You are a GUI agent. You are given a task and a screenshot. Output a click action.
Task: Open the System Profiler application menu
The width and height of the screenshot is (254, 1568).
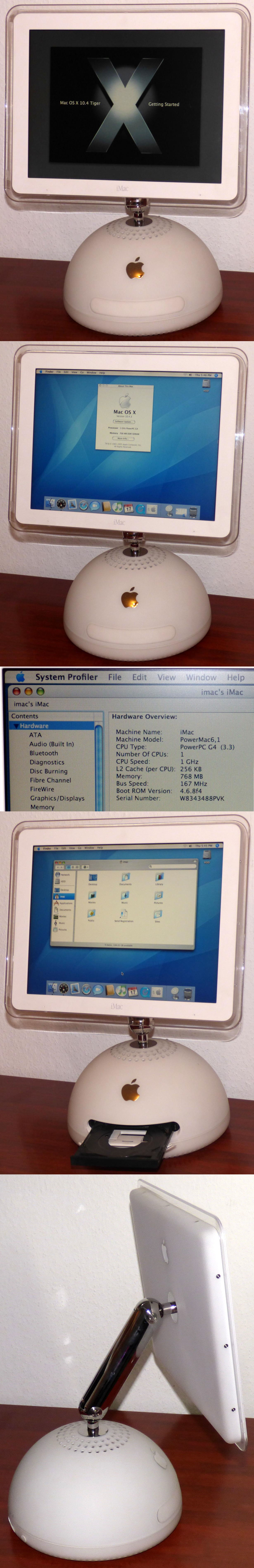click(66, 677)
